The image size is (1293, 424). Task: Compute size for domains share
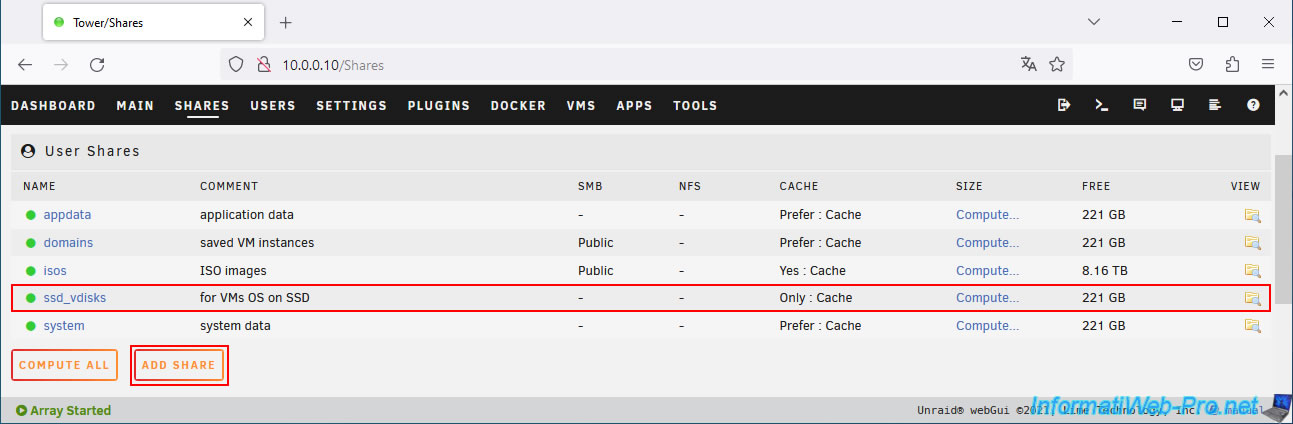tap(987, 243)
